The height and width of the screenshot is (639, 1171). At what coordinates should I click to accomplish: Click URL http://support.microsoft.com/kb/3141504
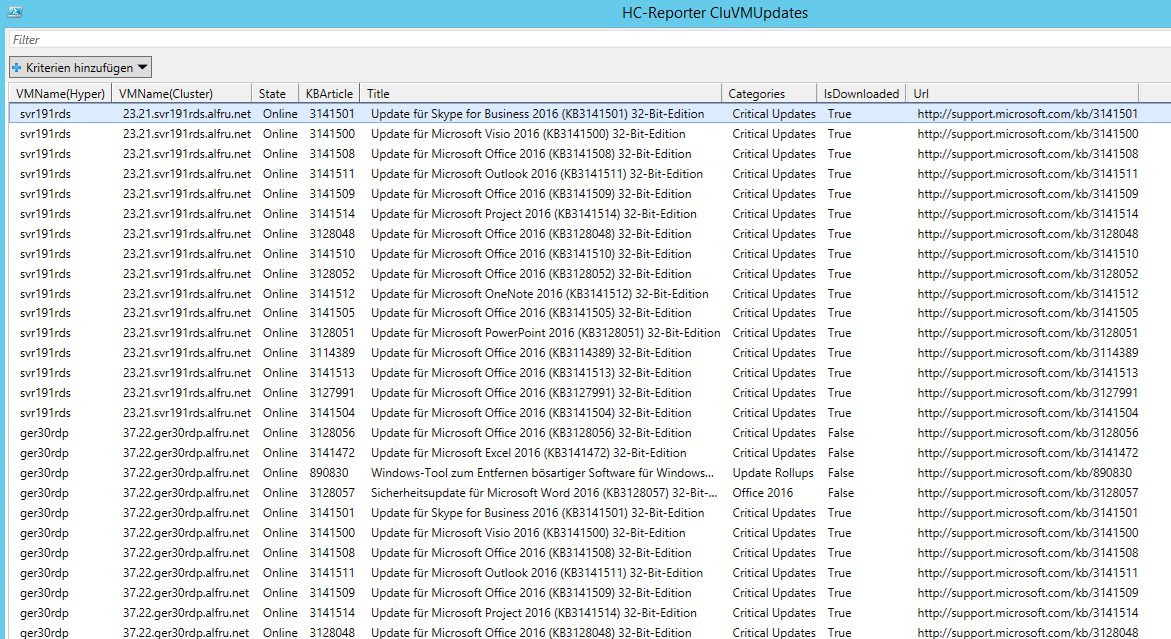point(1028,413)
